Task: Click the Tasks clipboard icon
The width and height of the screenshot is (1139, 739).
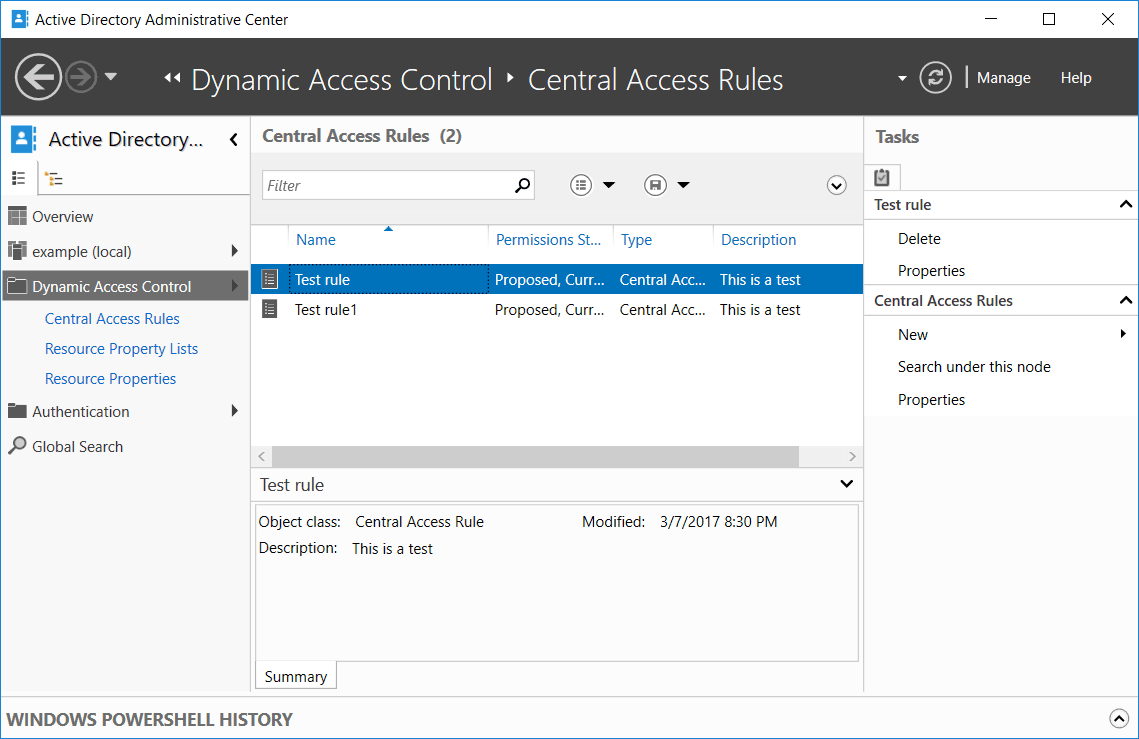Action: point(882,177)
